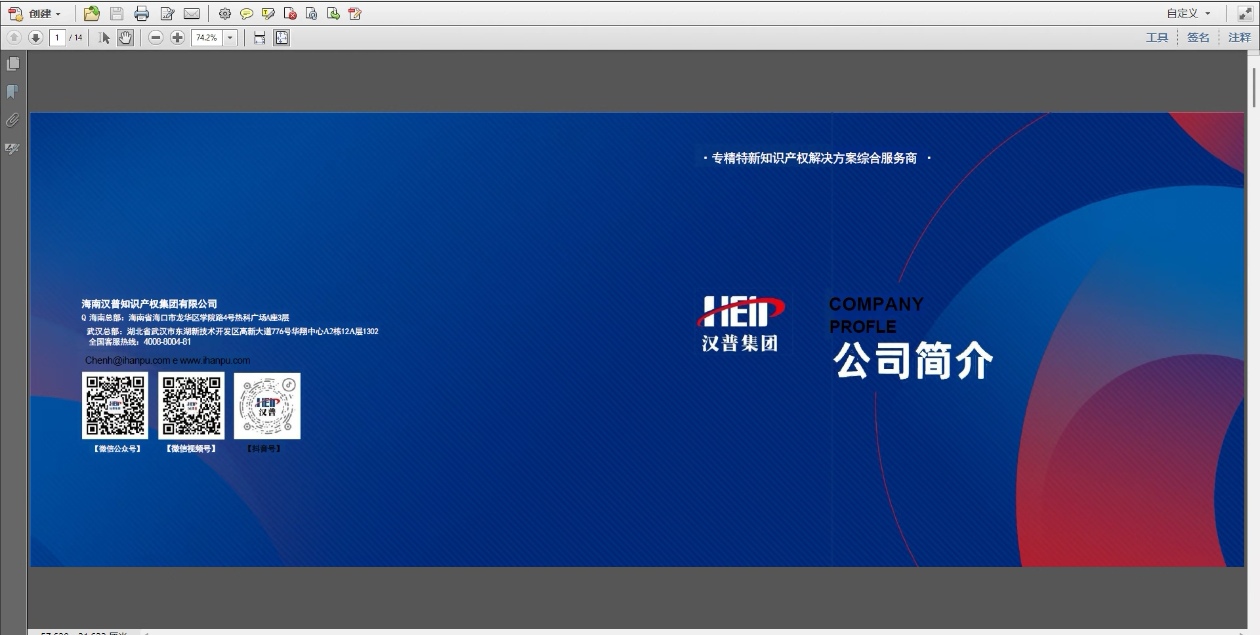Click the zoom in plus button

pos(177,37)
